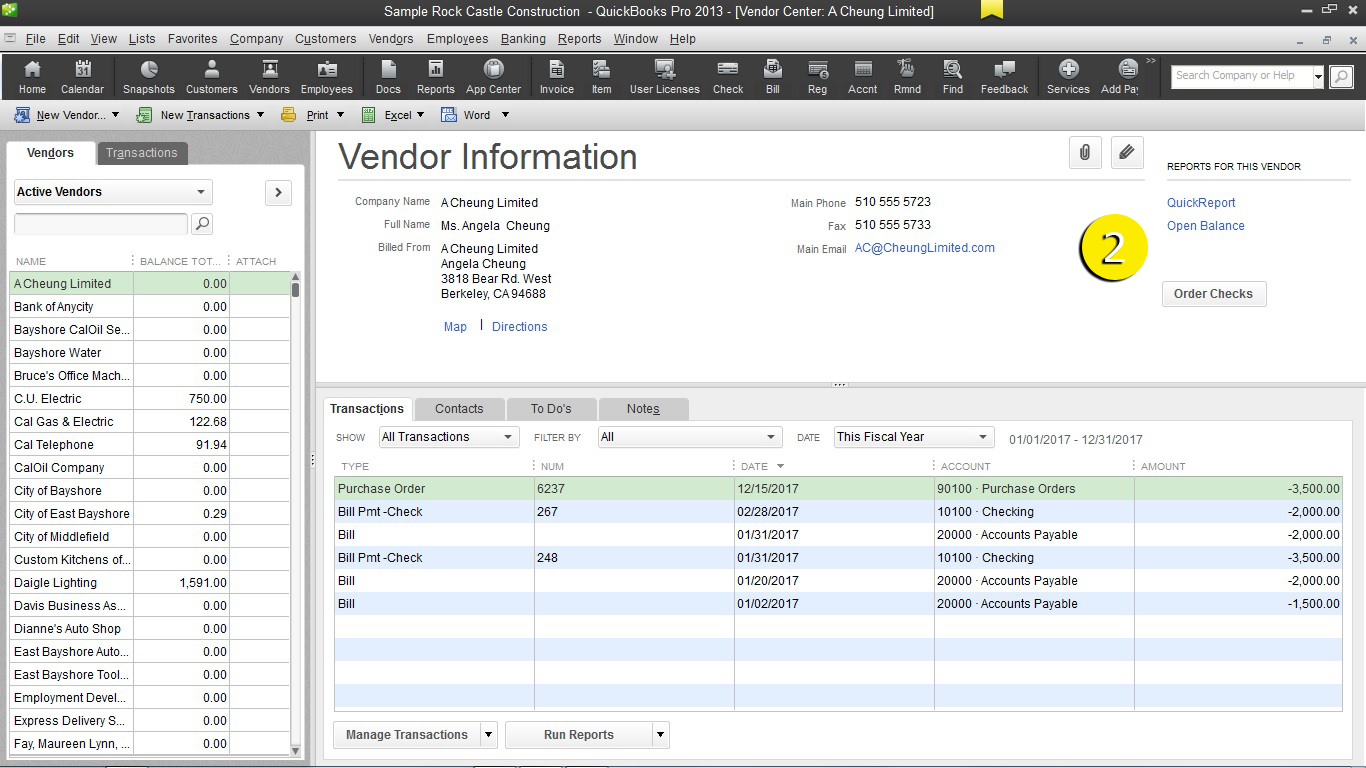Screen dimensions: 1366x768
Task: Click the paperclip attachment icon
Action: click(x=1085, y=153)
